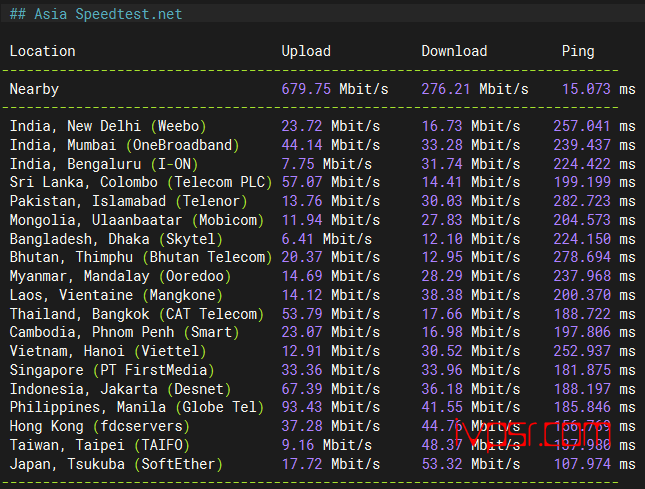
Task: Select the 'Ping' column header
Action: tap(578, 51)
